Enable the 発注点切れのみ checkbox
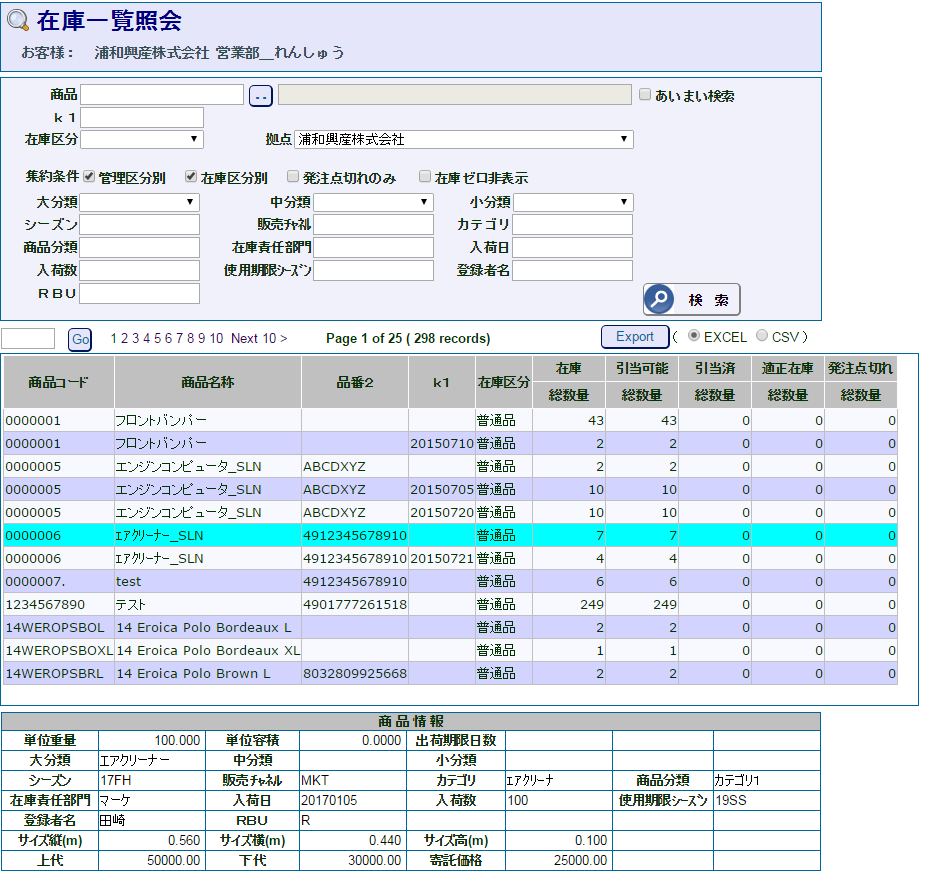The height and width of the screenshot is (885, 927). 293,176
